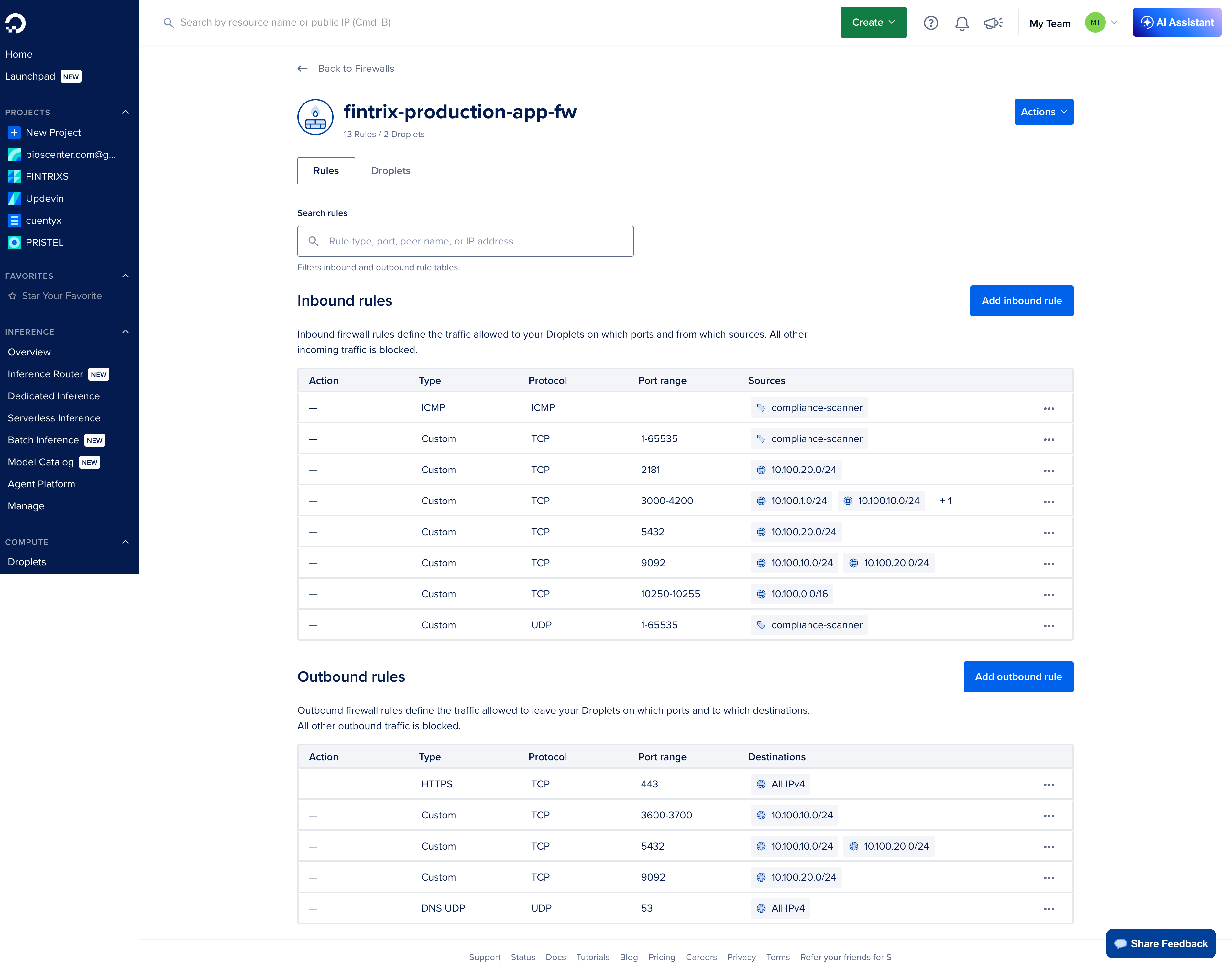Image resolution: width=1232 pixels, height=974 pixels.
Task: Open more options for inbound 3000-4200 rule
Action: (x=1049, y=501)
